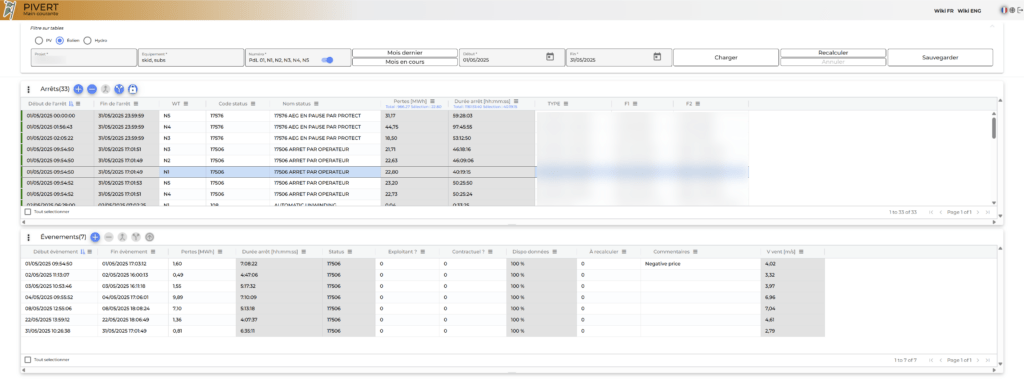Select the Hydro radio button
Screen dimensions: 1024x380
click(88, 40)
